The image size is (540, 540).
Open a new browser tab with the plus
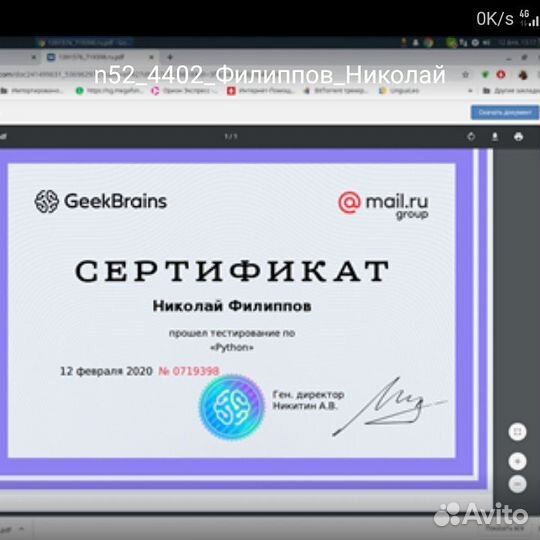(x=170, y=57)
